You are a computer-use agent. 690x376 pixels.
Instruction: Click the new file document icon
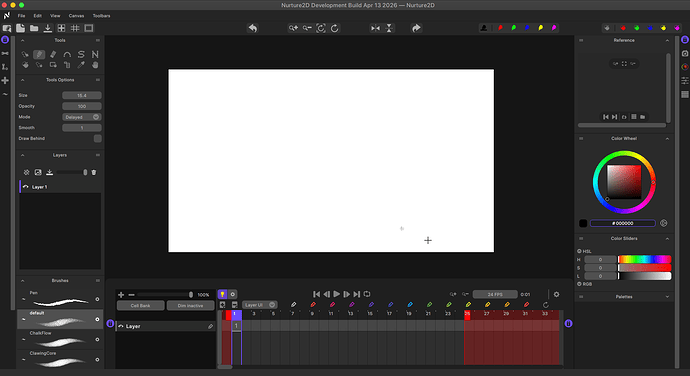[x=20, y=28]
